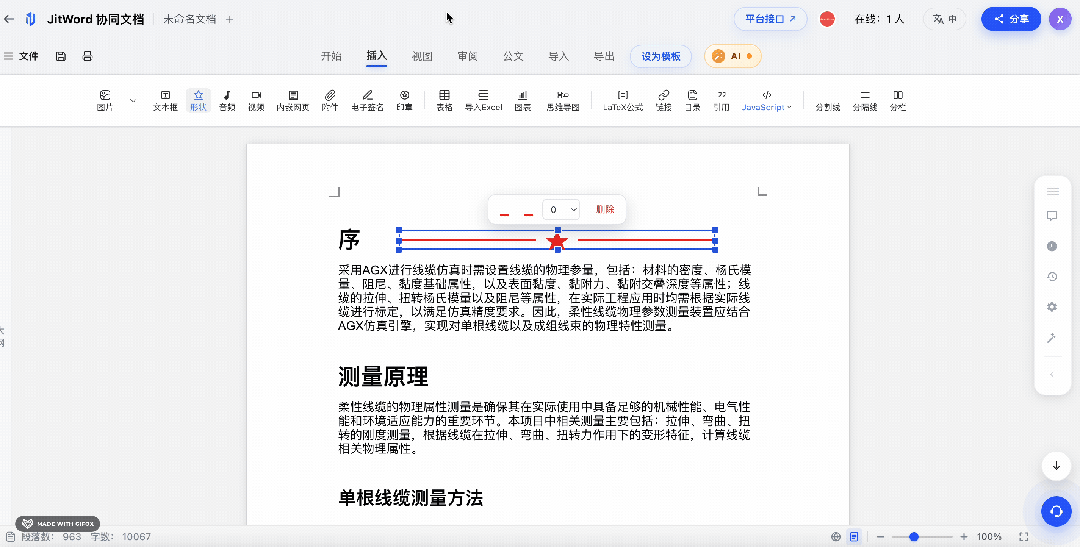1080x547 pixels.
Task: Click the info circle icon in right sidebar
Action: tap(1052, 246)
